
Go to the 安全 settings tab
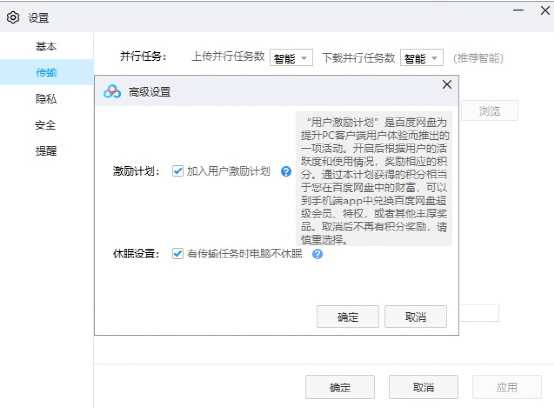point(46,125)
